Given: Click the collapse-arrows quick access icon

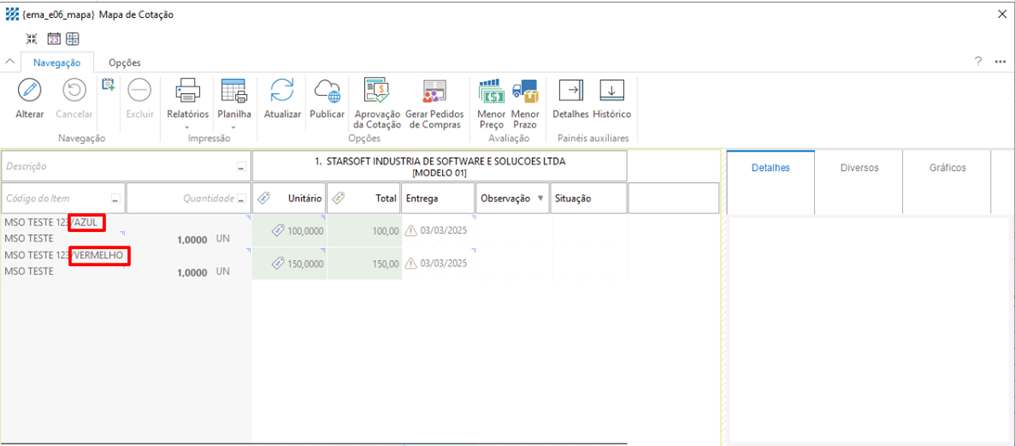Looking at the screenshot, I should coord(32,38).
